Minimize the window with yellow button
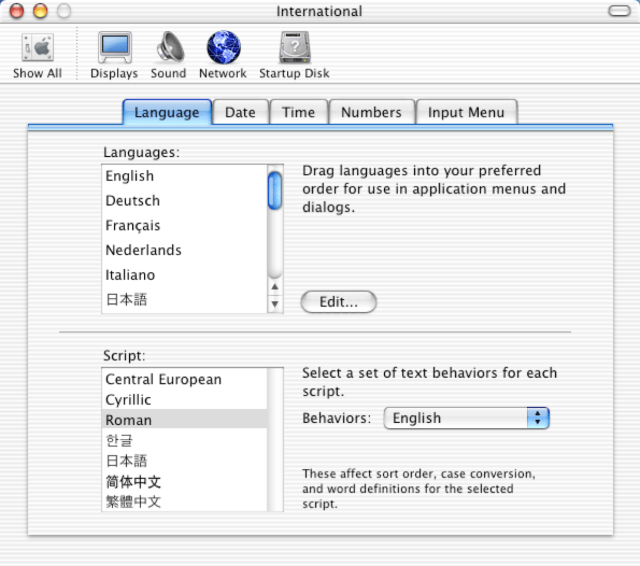Screen dimensions: 640x566 click(x=40, y=11)
